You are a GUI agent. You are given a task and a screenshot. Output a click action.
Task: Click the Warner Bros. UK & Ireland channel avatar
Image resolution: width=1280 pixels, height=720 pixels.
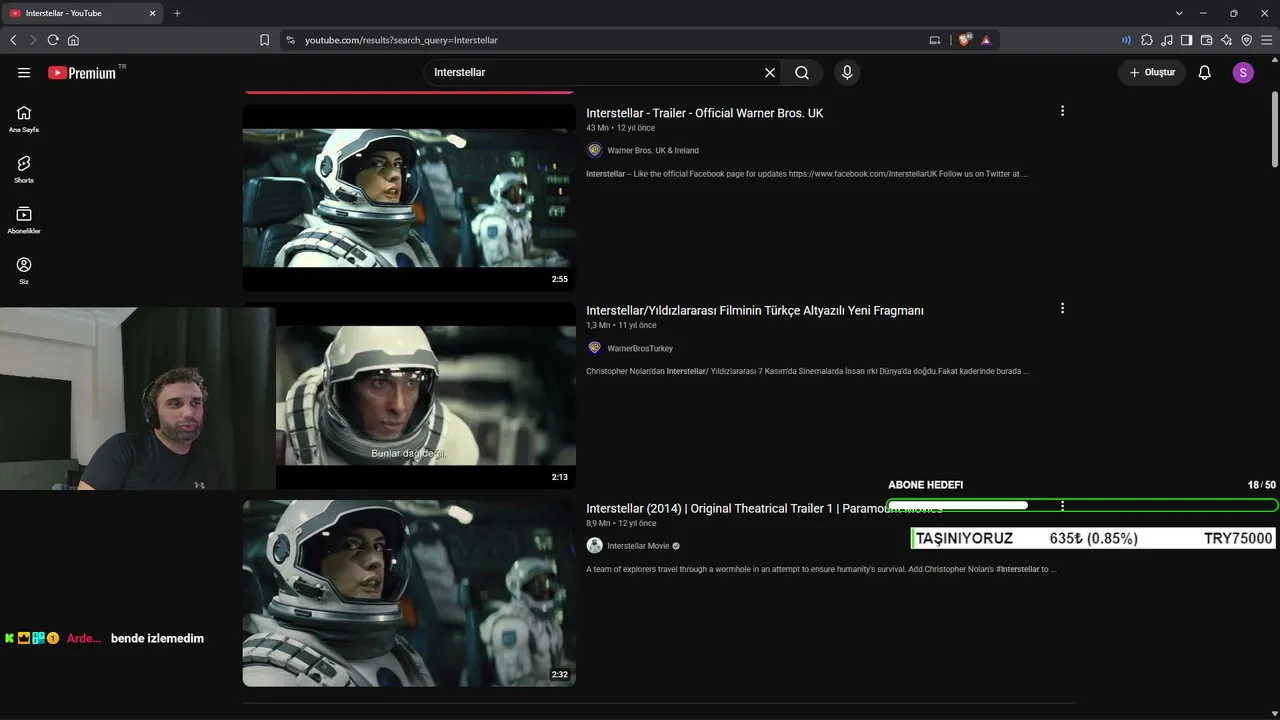(594, 150)
